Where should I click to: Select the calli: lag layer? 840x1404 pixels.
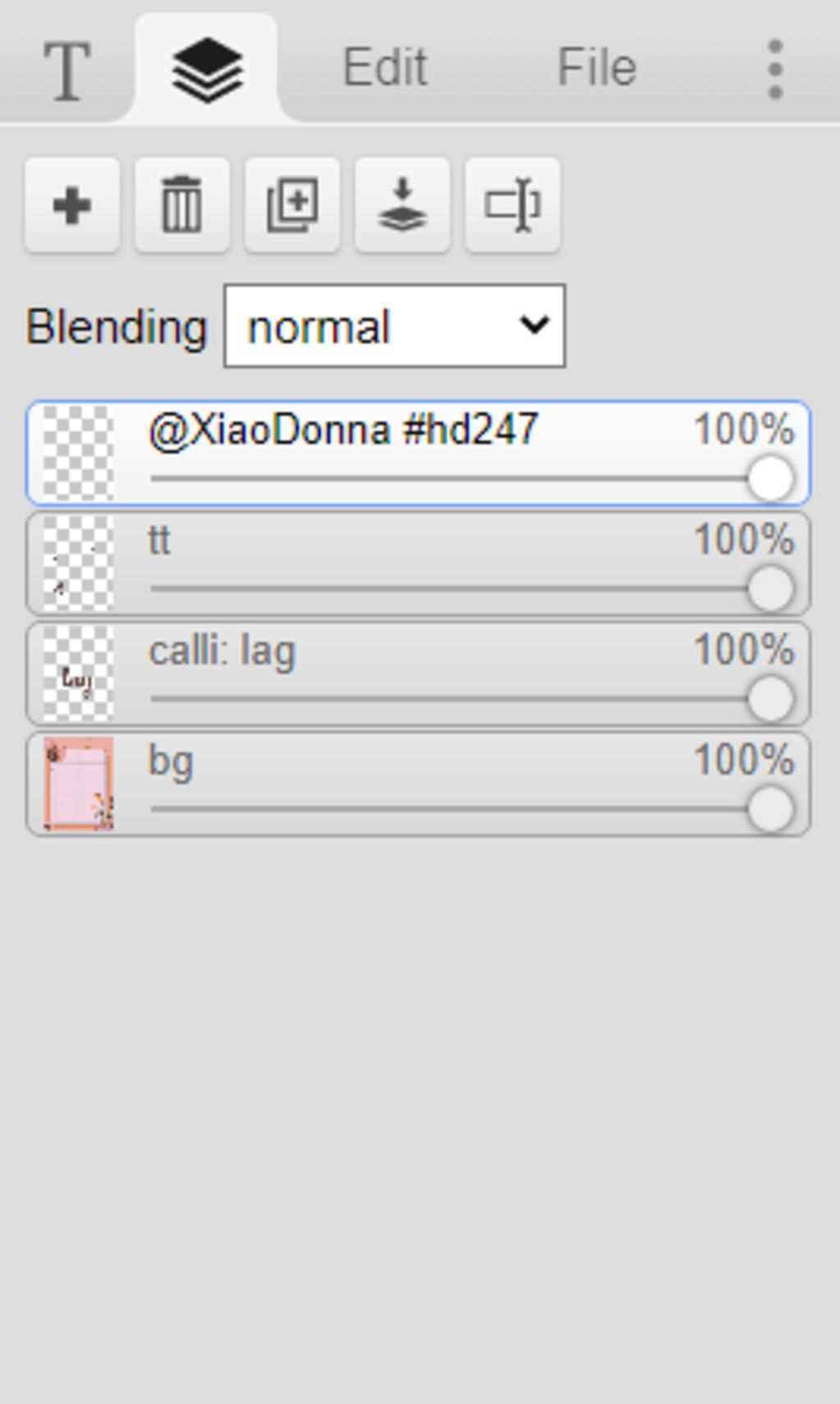click(x=418, y=674)
